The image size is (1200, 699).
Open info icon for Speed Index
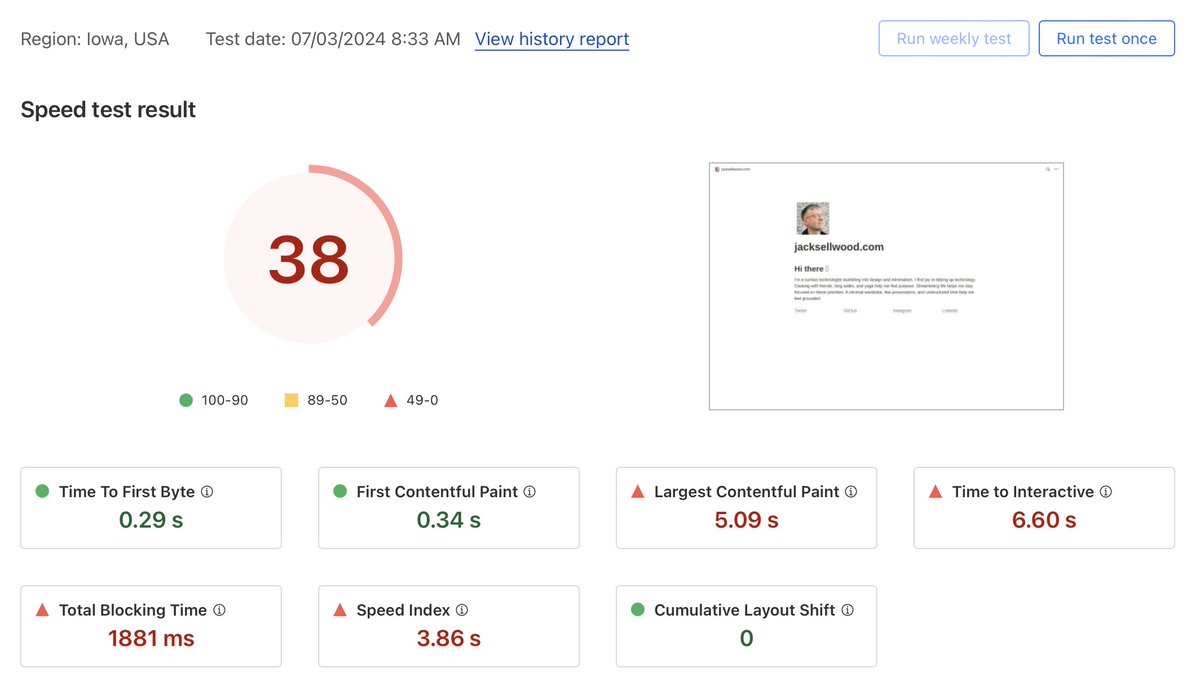click(462, 610)
